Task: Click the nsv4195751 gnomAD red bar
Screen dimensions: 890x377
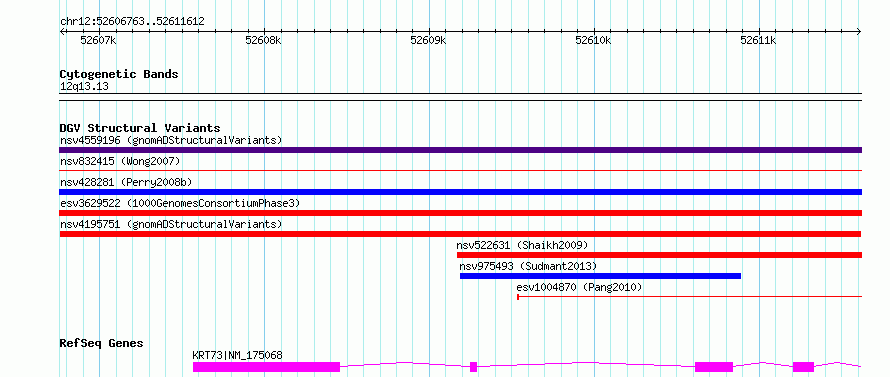Action: 460,234
